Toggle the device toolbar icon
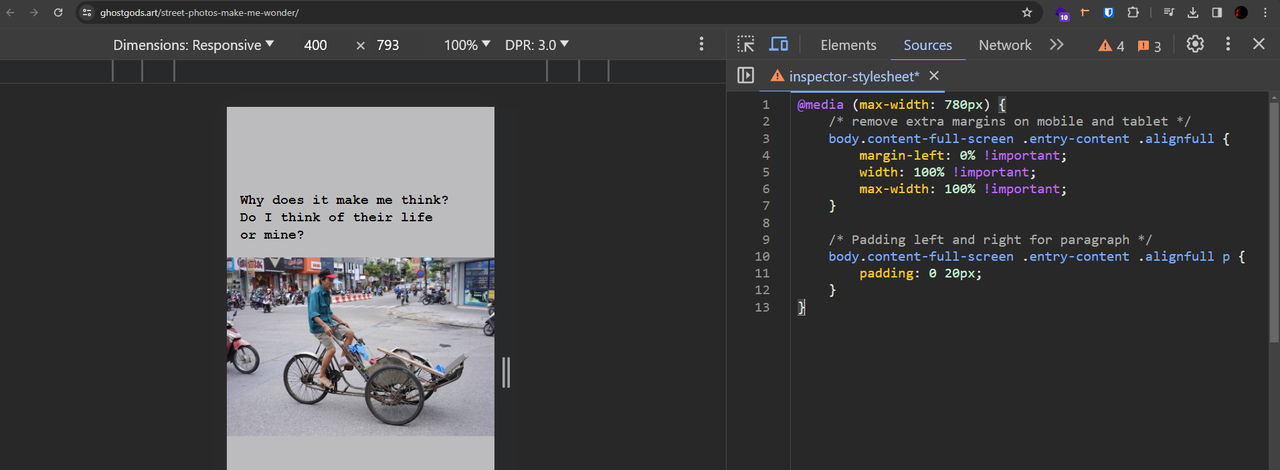The width and height of the screenshot is (1280, 470). click(x=779, y=44)
